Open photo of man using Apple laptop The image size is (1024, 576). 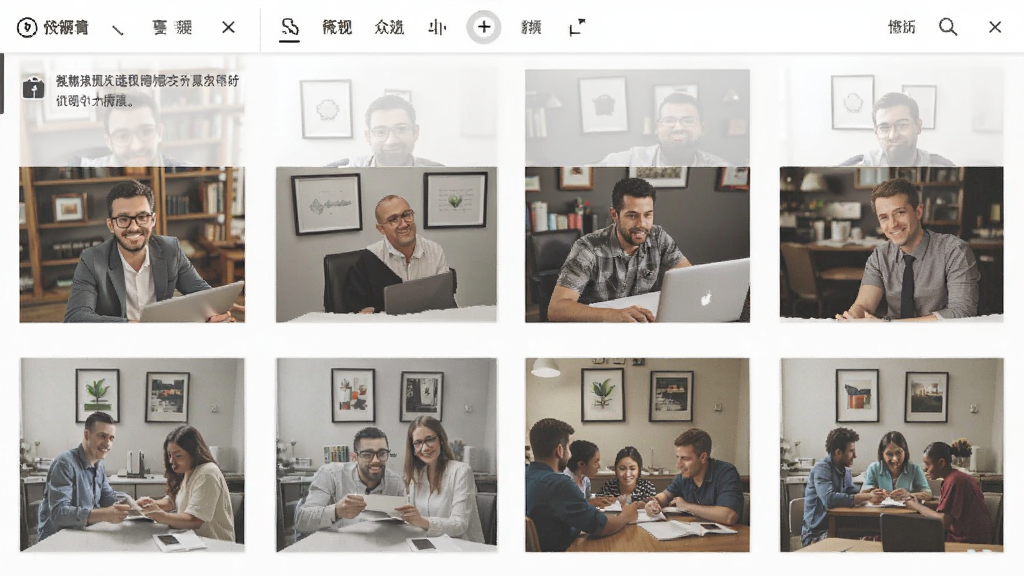point(637,244)
